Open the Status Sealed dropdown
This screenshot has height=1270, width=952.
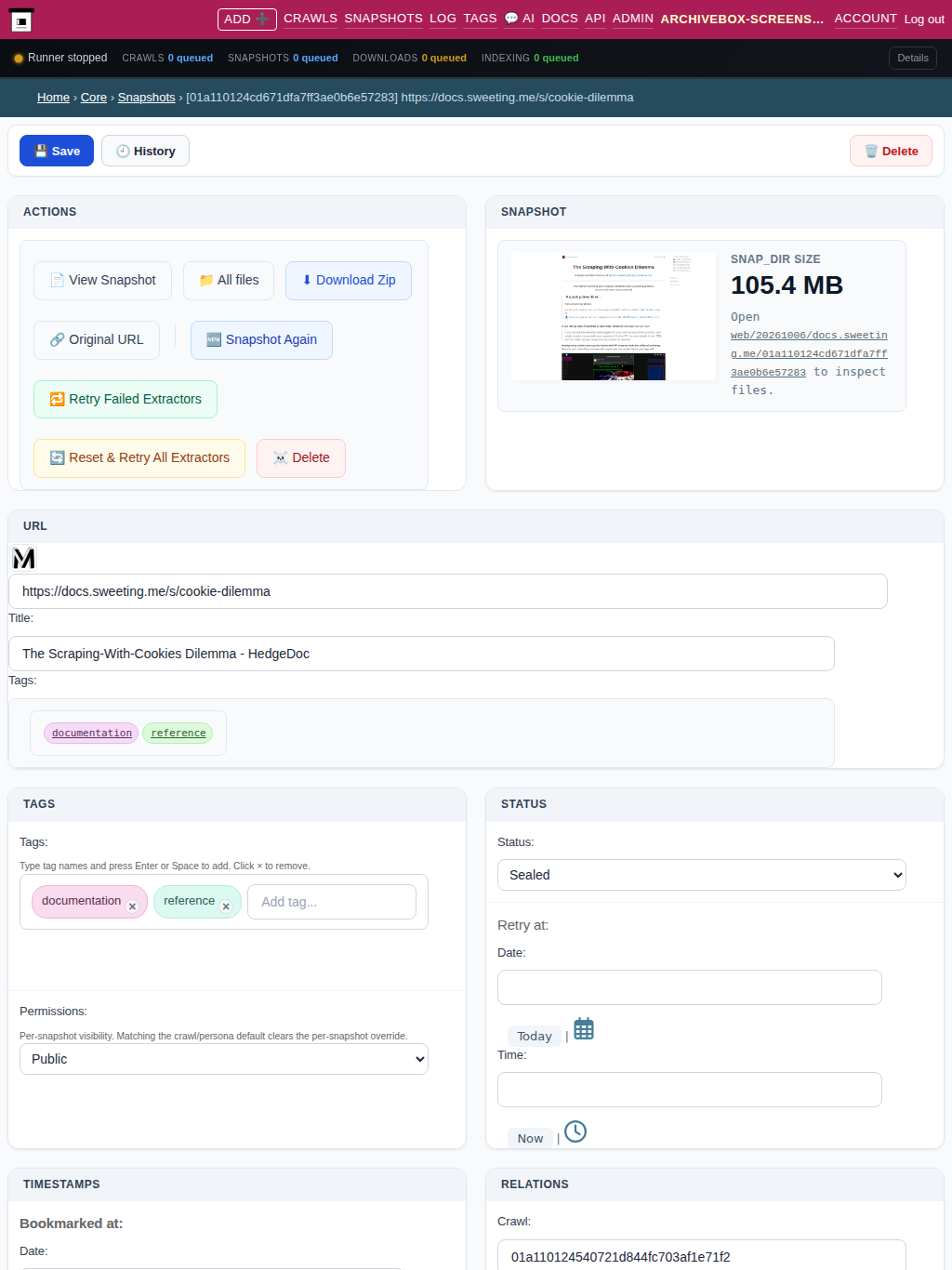pos(702,875)
